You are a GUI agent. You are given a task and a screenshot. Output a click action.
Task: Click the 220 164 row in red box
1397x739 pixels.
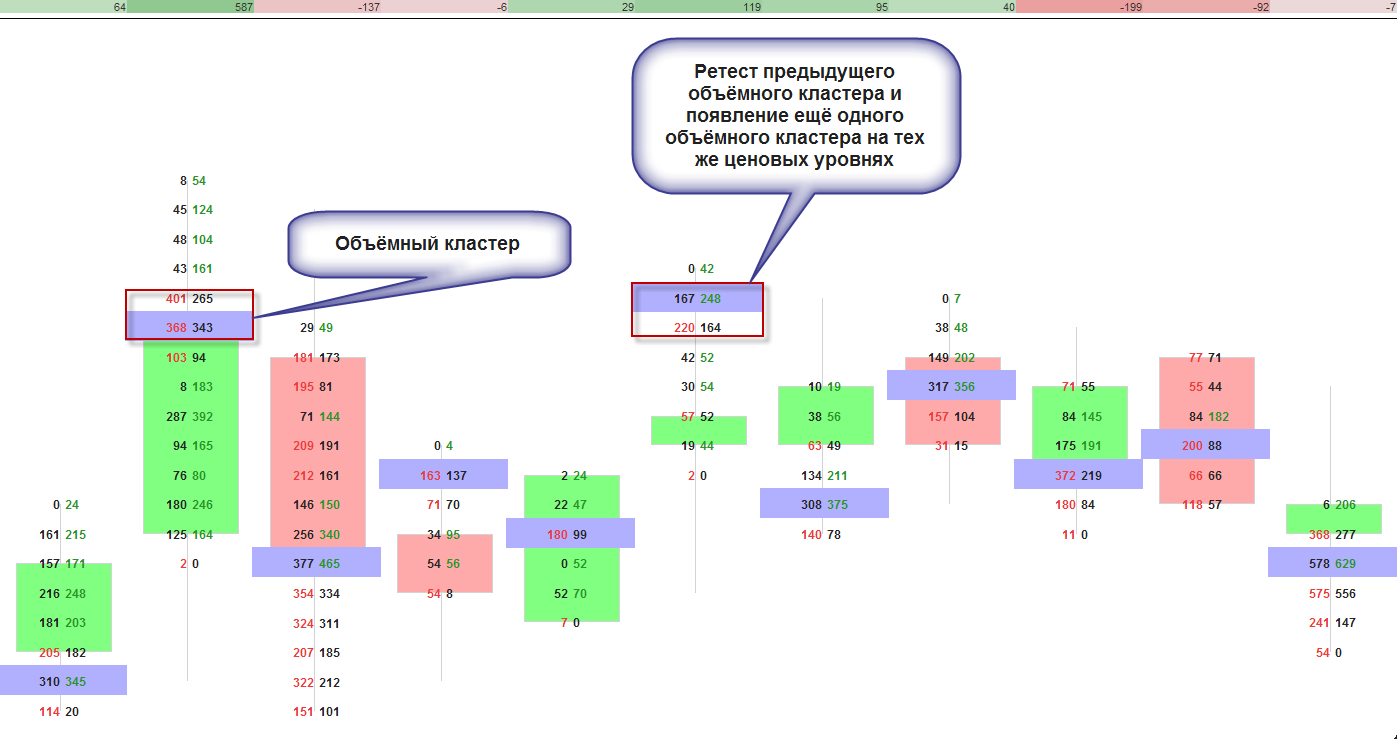point(697,327)
